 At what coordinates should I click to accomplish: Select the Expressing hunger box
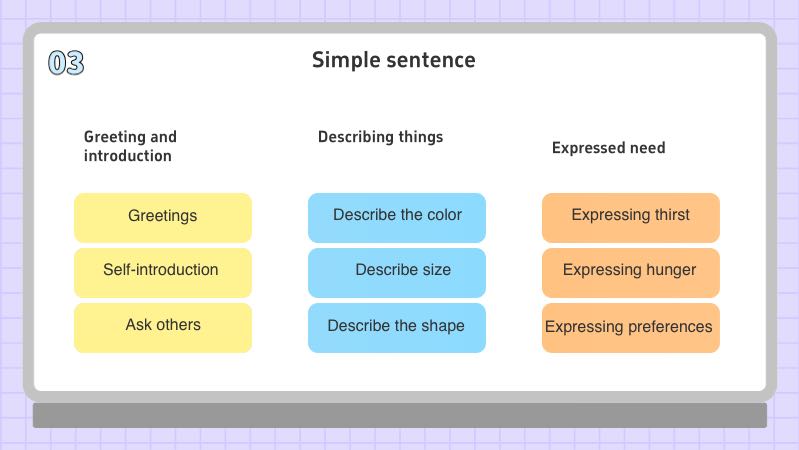[x=630, y=271]
